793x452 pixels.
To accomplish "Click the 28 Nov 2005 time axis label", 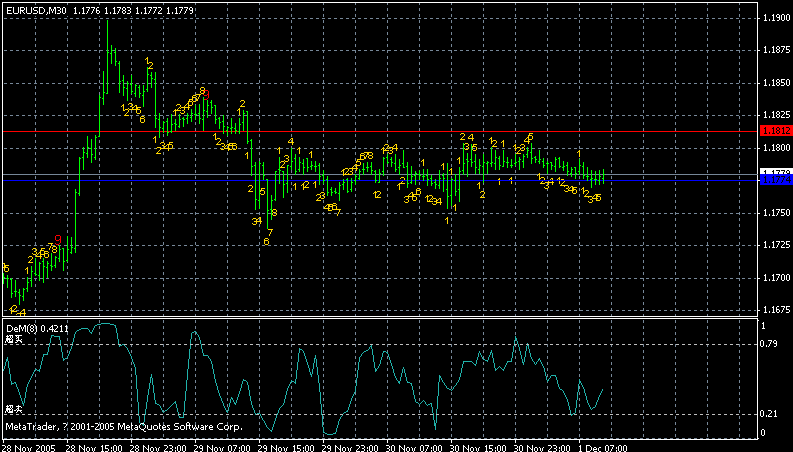I will [x=26, y=446].
